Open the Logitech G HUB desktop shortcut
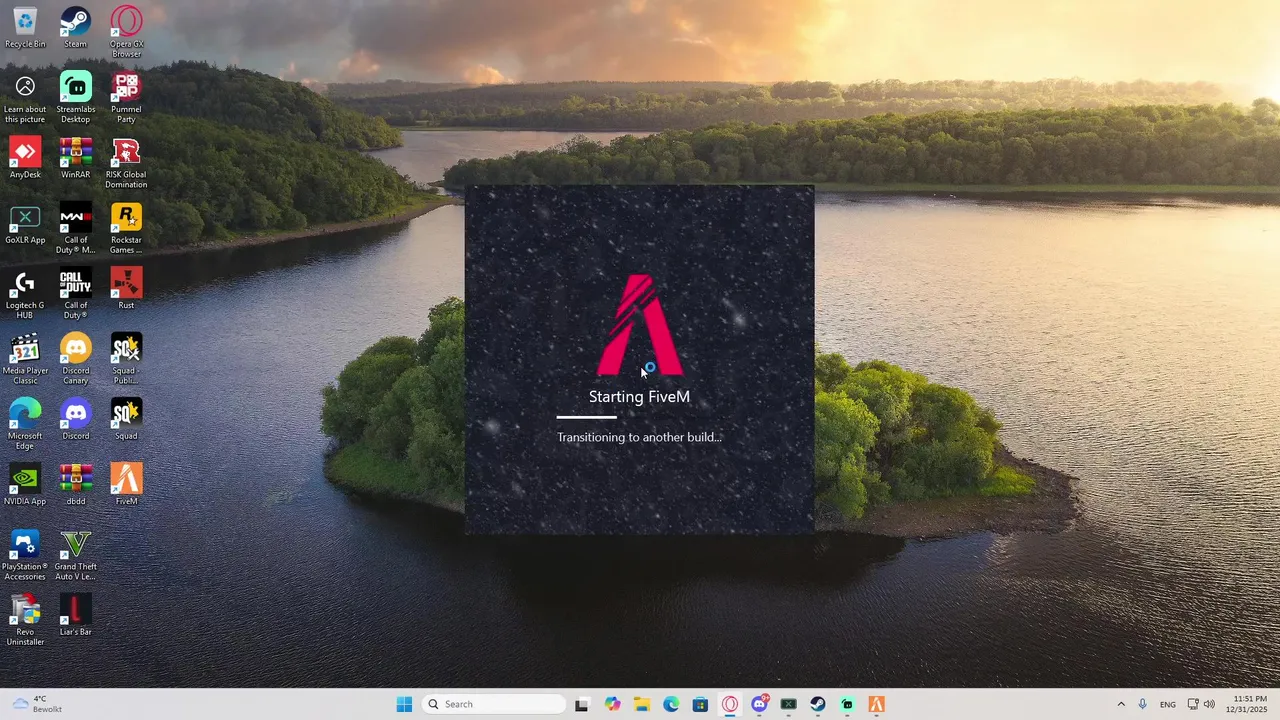Image resolution: width=1280 pixels, height=720 pixels. (x=25, y=293)
